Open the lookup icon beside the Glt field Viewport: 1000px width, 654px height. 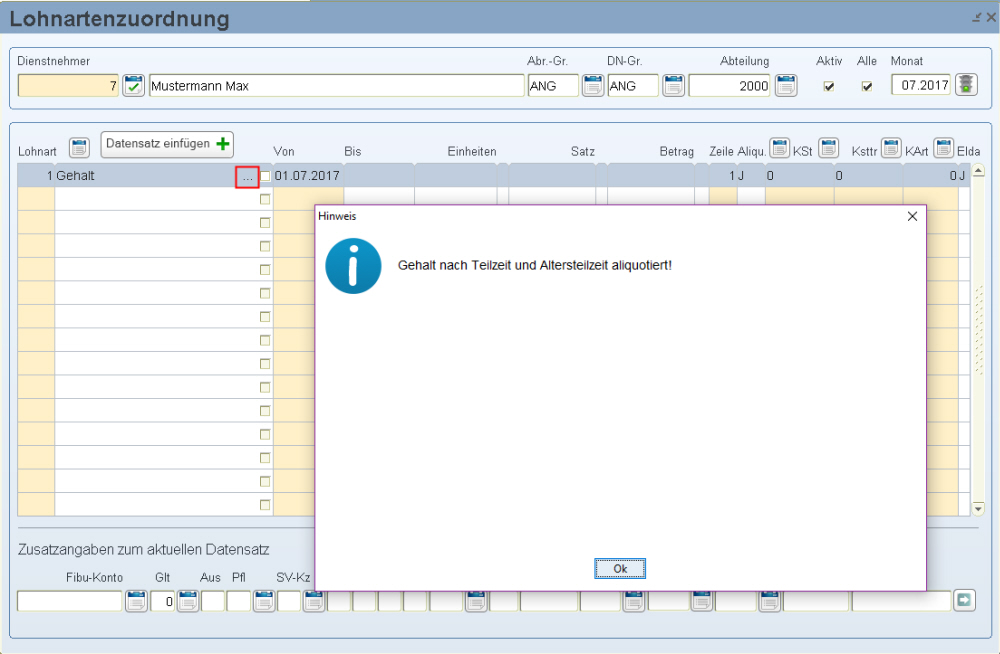[x=188, y=601]
